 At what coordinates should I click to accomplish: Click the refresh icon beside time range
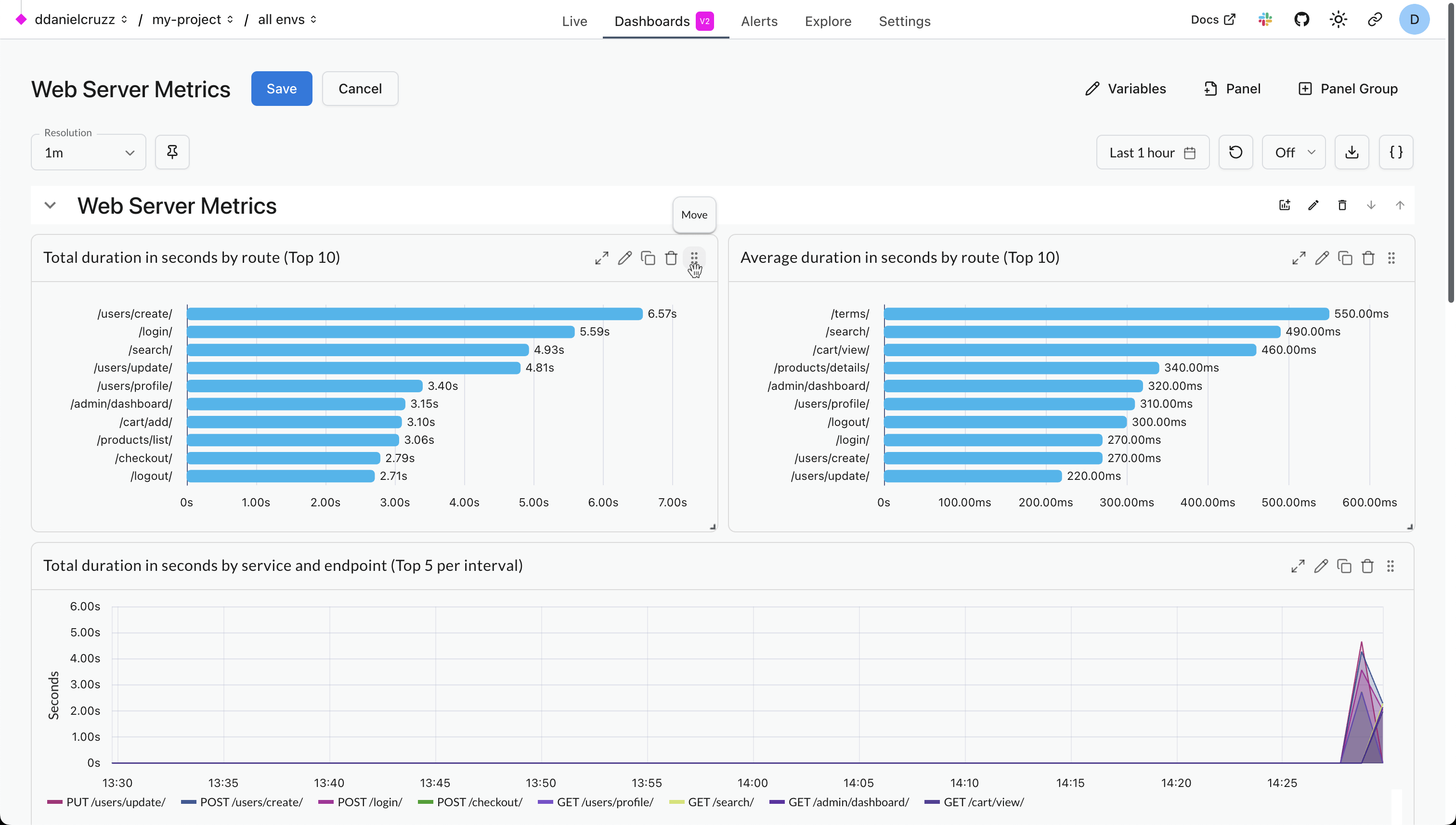[x=1235, y=152]
